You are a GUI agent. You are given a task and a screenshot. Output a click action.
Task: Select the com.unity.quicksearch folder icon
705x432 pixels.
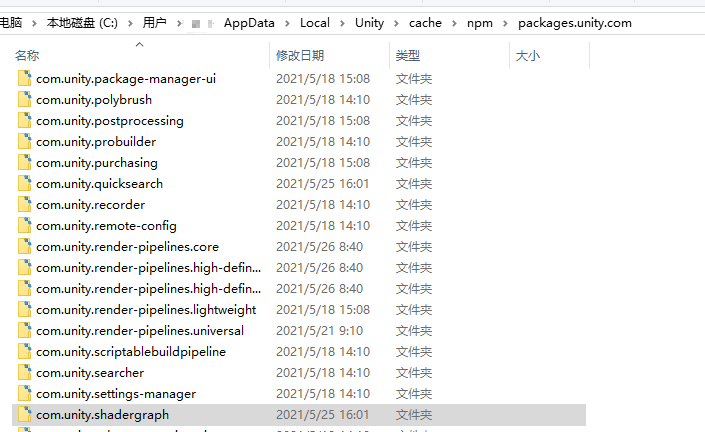(x=25, y=183)
